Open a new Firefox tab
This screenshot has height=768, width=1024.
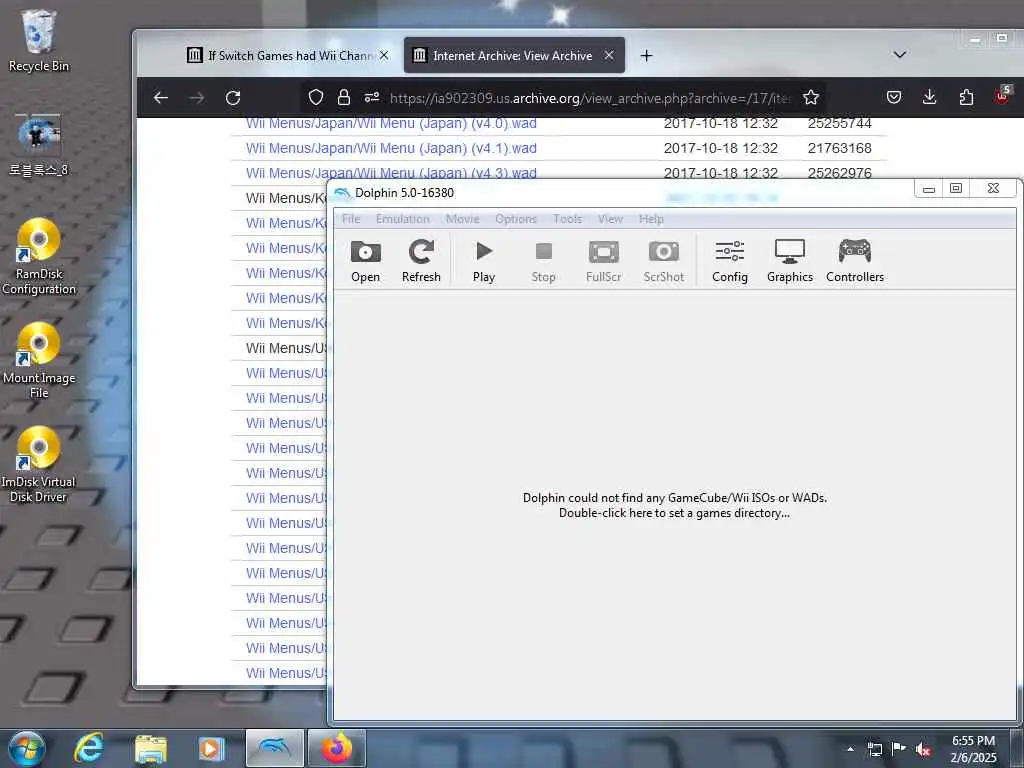tap(646, 56)
